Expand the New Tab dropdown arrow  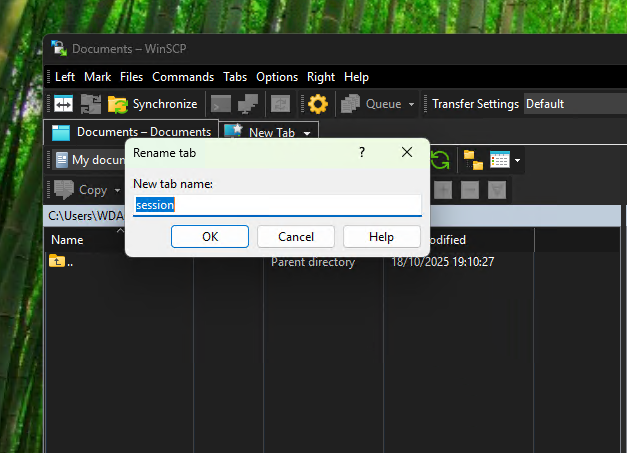307,132
